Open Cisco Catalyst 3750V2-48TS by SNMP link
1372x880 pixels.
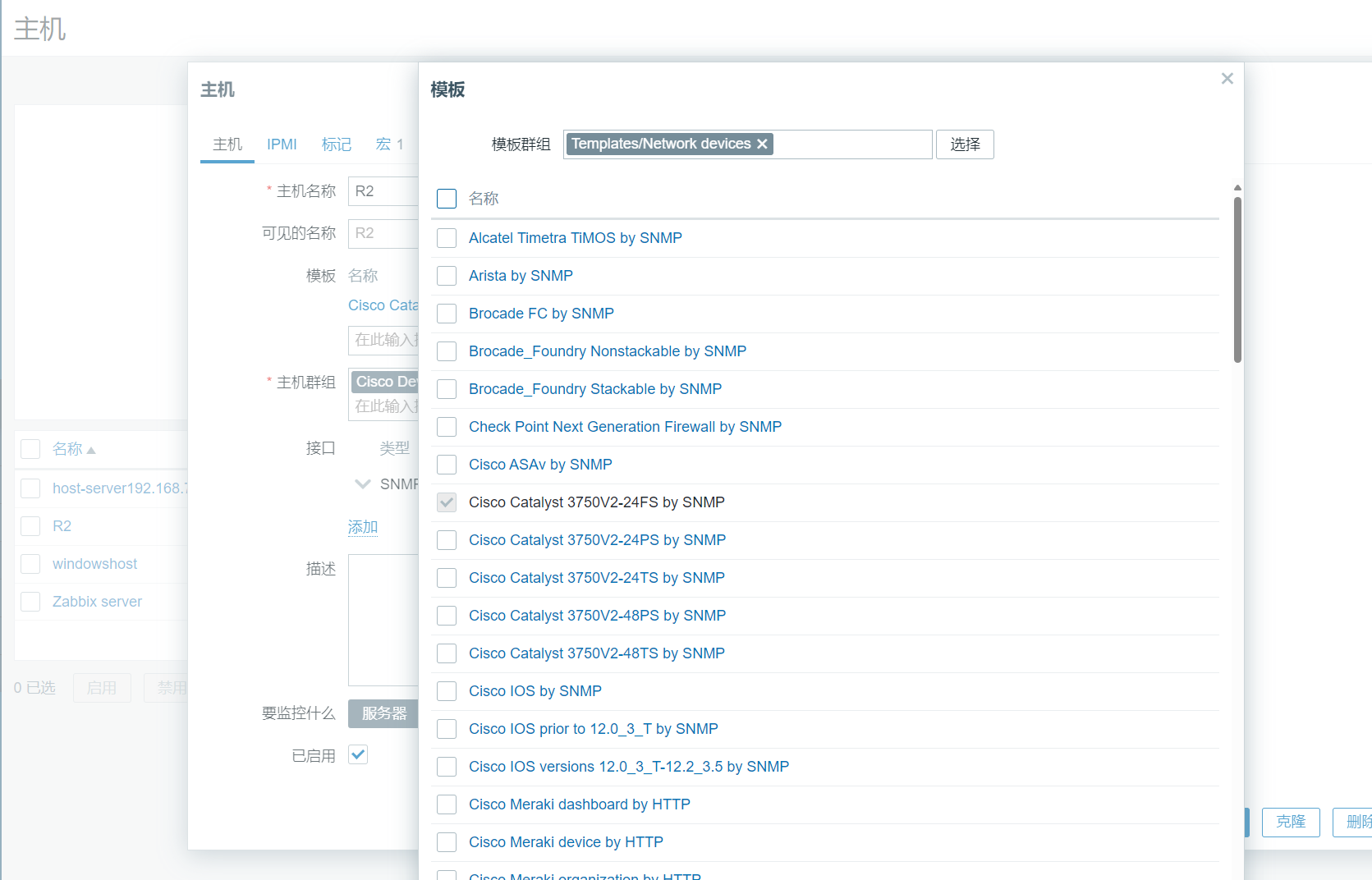tap(597, 653)
